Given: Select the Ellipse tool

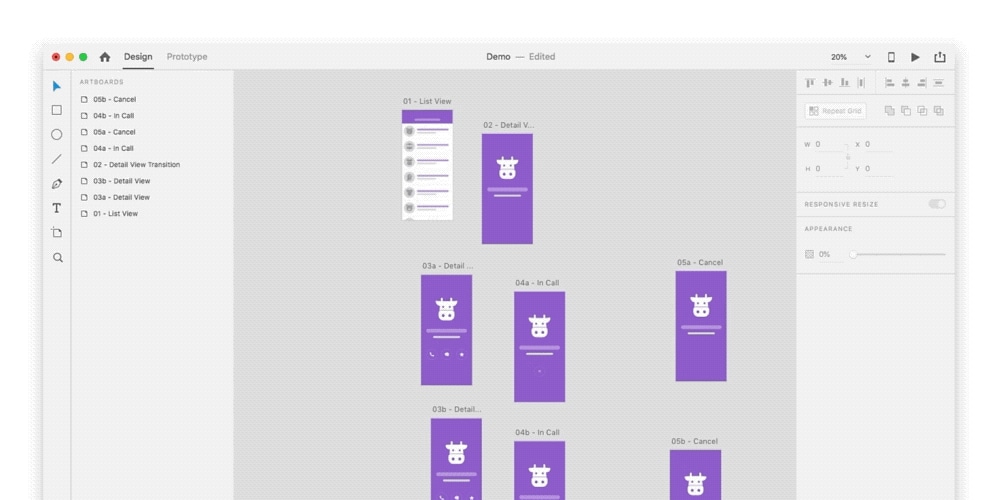Looking at the screenshot, I should point(57,135).
